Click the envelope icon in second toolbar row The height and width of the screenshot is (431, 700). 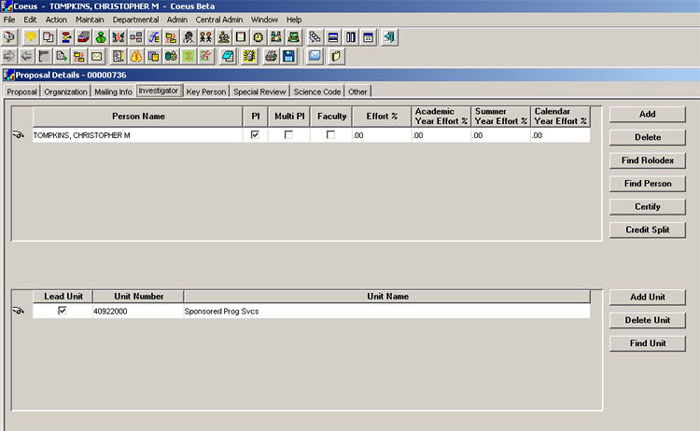click(97, 56)
